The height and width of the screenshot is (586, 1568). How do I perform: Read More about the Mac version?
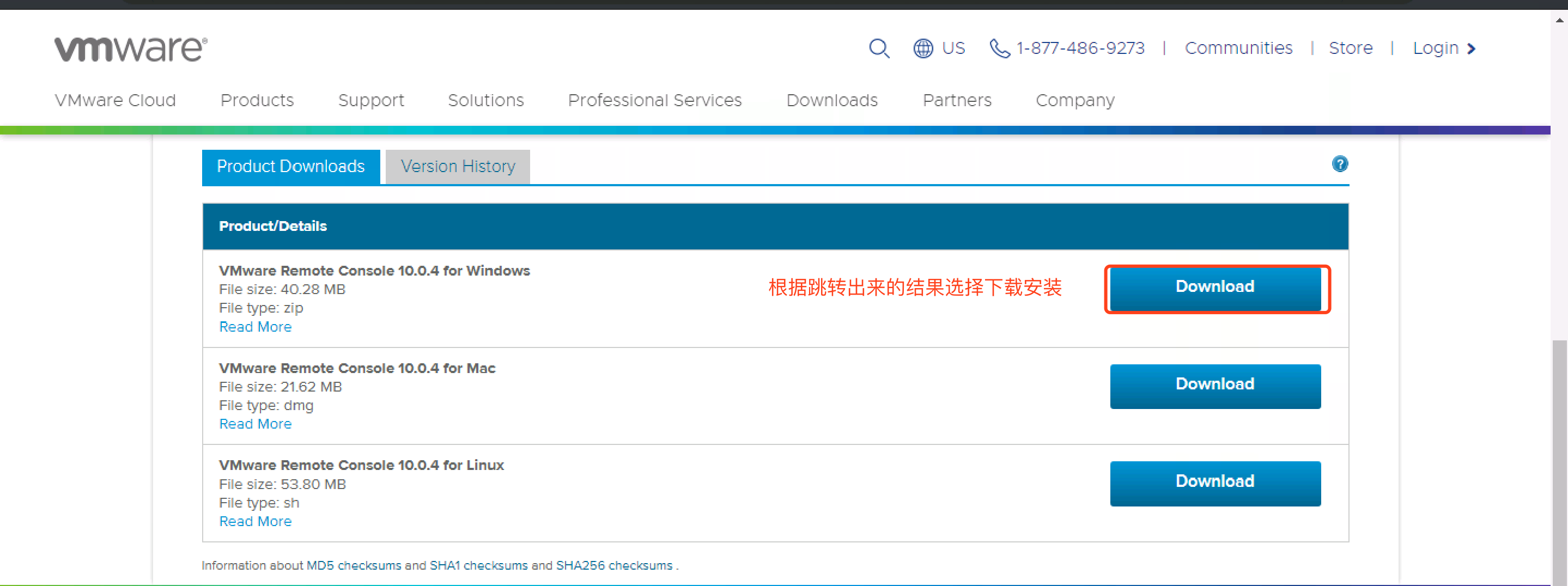click(x=255, y=424)
